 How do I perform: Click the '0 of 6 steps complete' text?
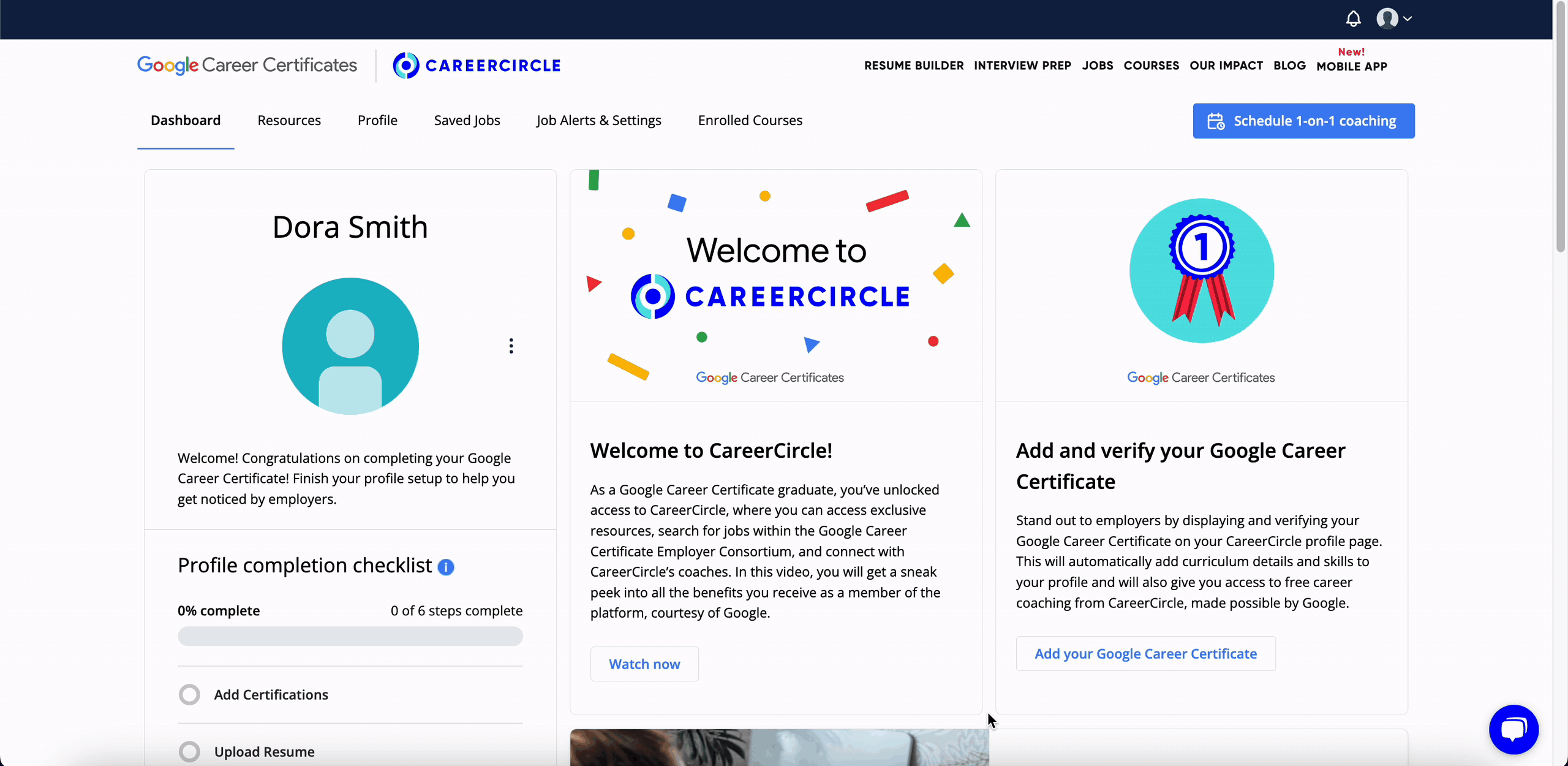coord(457,611)
